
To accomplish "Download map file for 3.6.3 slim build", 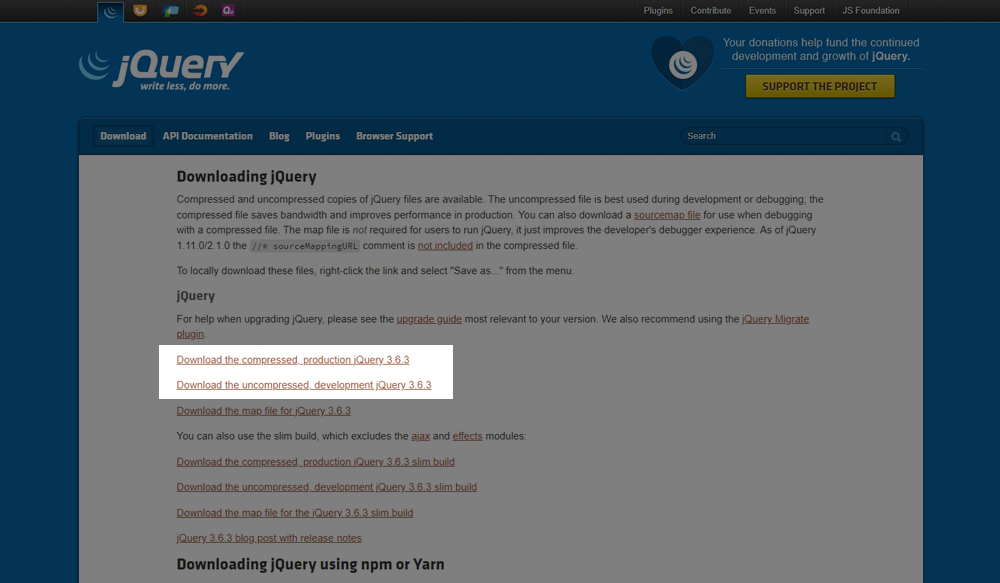I will 295,513.
